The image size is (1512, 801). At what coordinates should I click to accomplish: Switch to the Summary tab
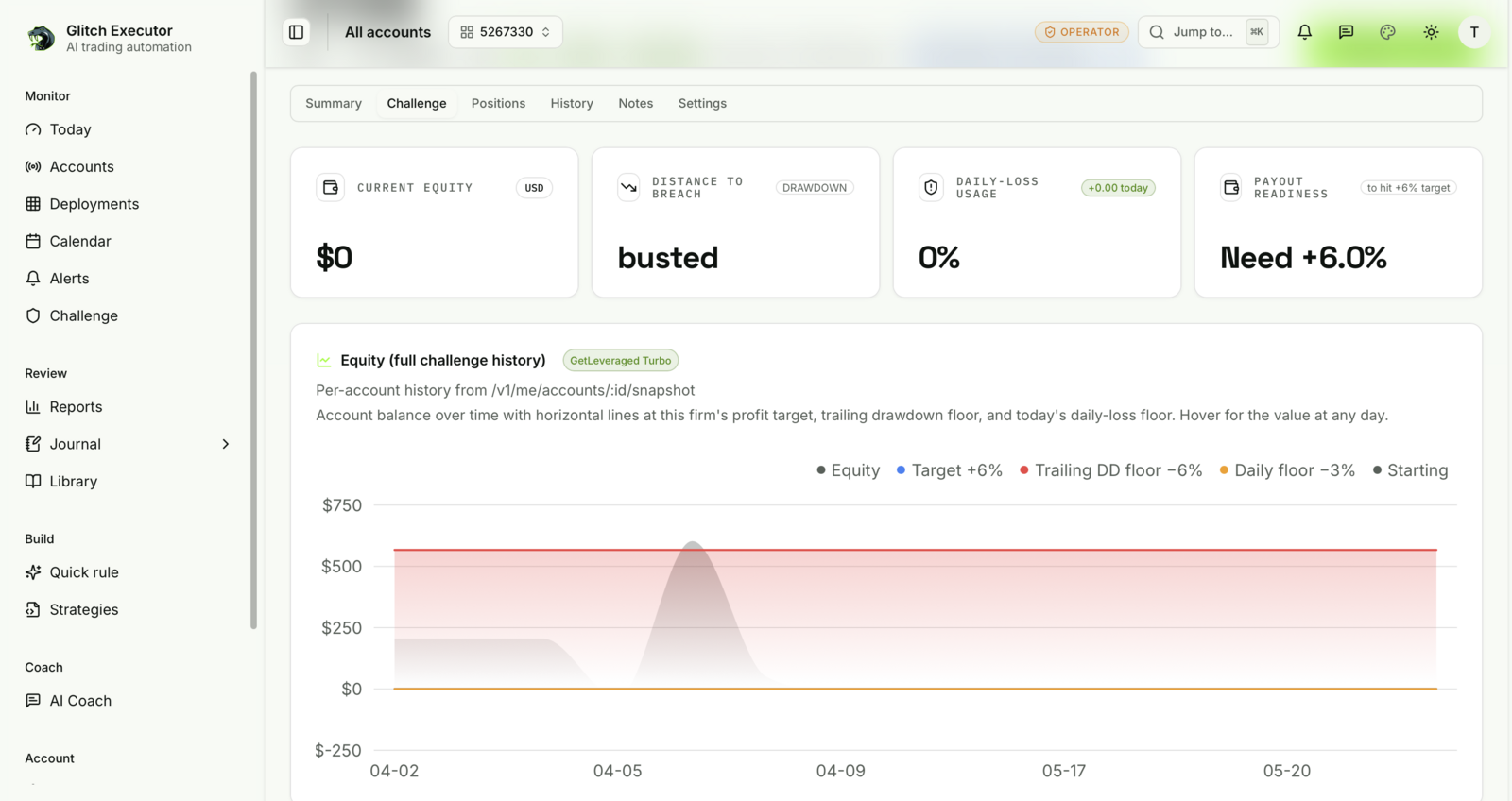click(x=334, y=103)
